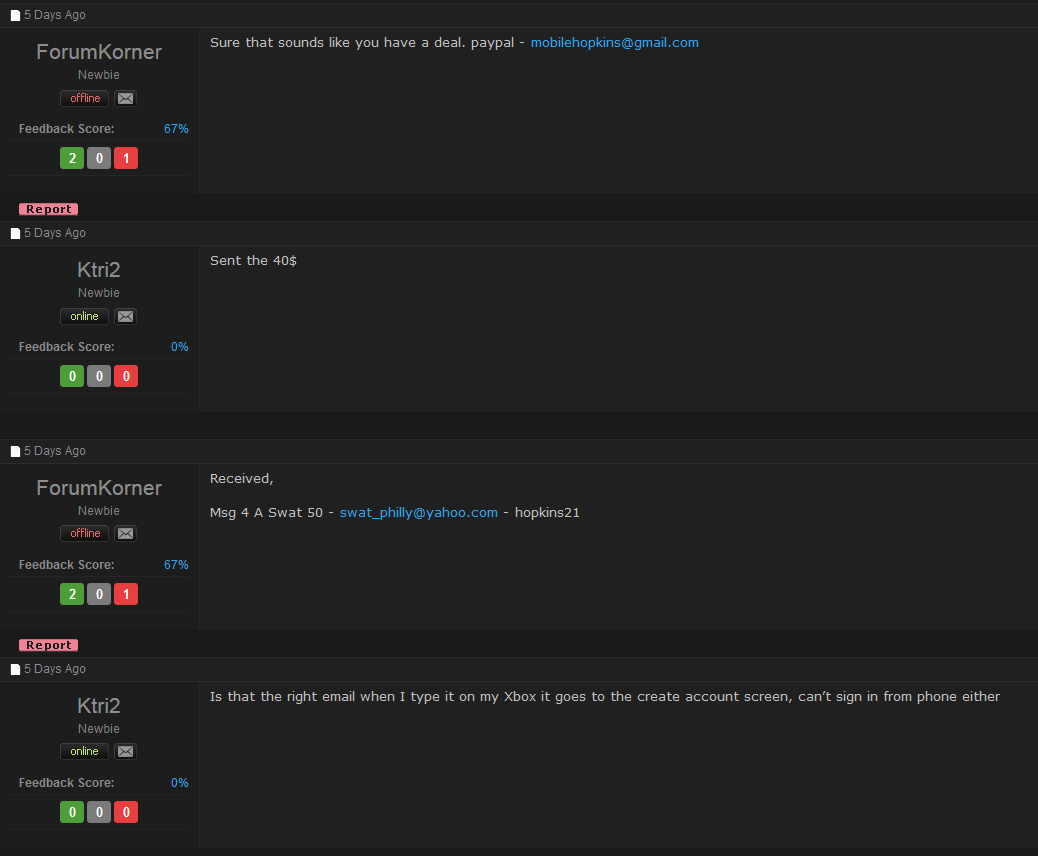Open ForumKorner's profile from the first post's username

click(99, 52)
